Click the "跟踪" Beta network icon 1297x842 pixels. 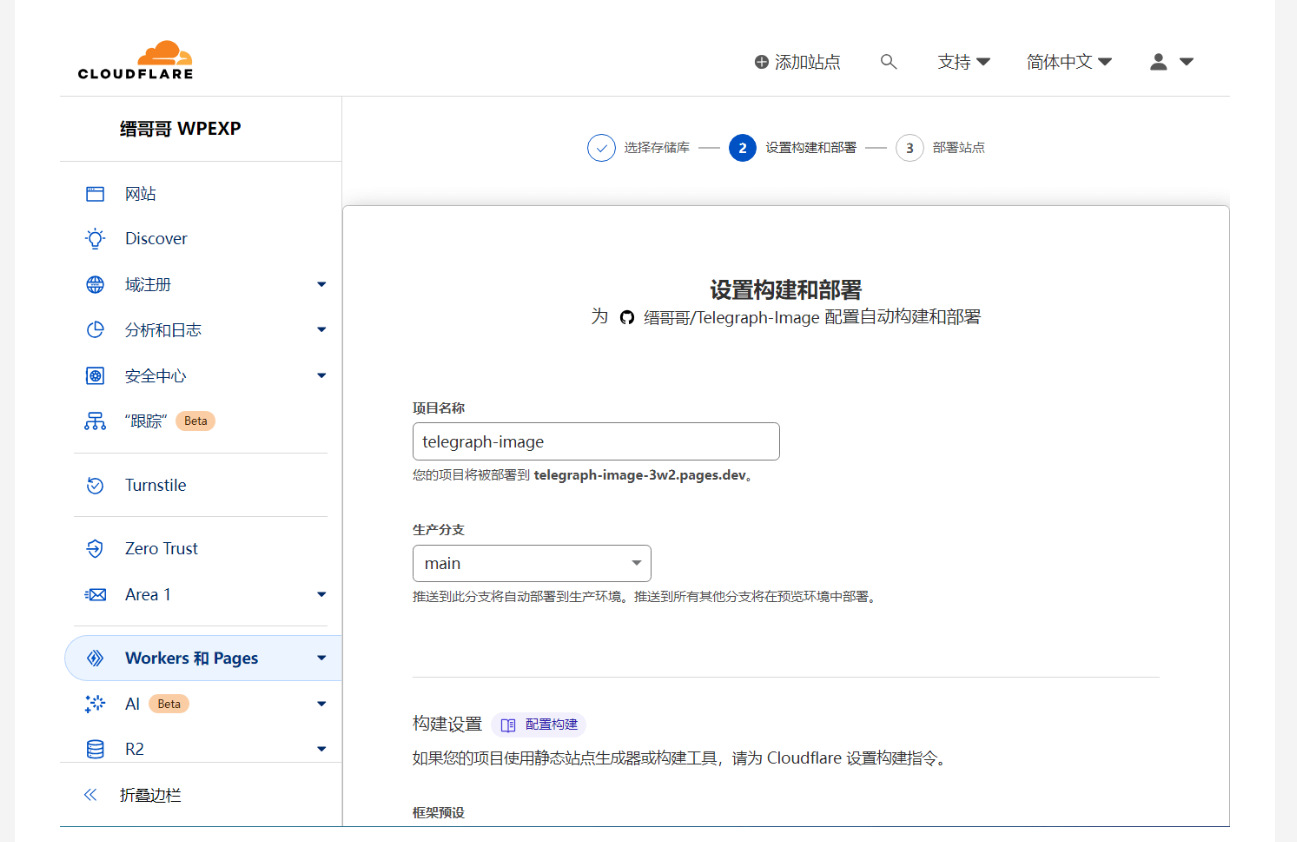[95, 421]
